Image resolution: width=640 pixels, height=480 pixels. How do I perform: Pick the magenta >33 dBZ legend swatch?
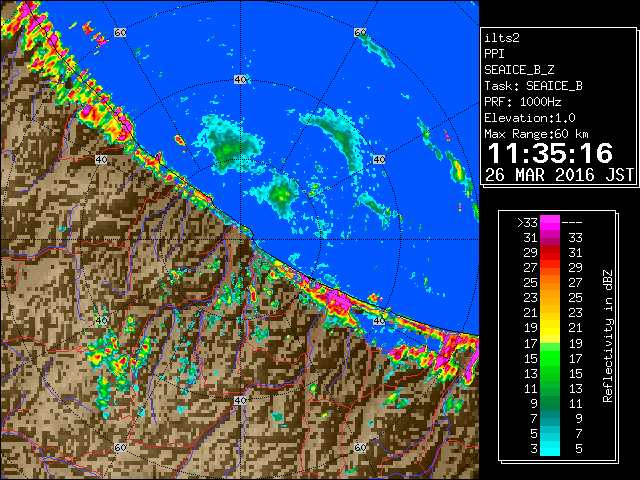pos(550,223)
